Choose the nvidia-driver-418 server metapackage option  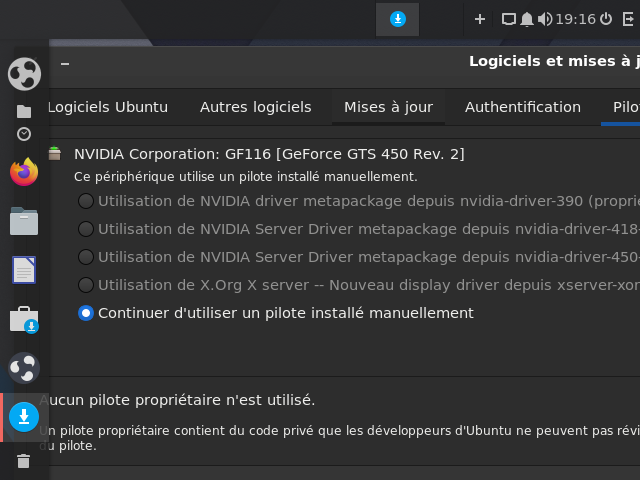point(86,229)
